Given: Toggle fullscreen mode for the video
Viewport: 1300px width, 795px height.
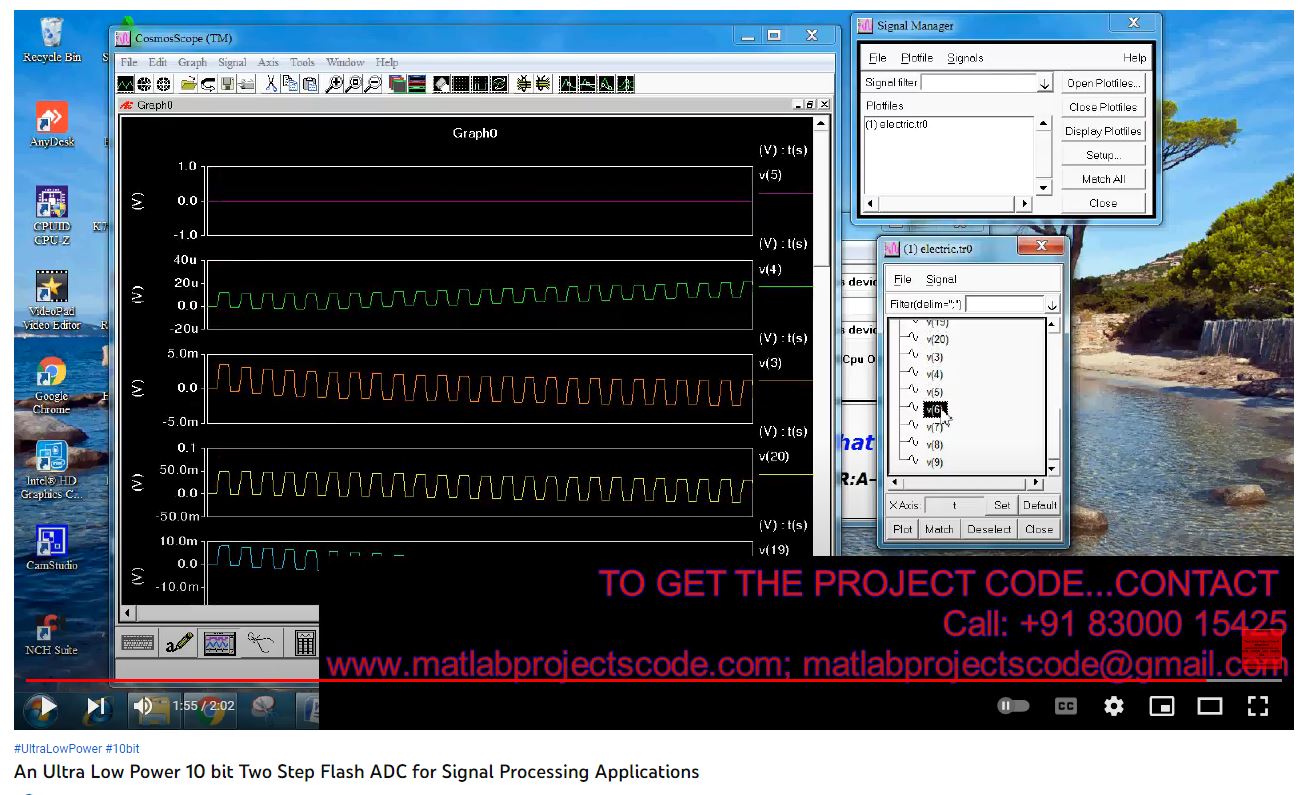Looking at the screenshot, I should (1258, 706).
